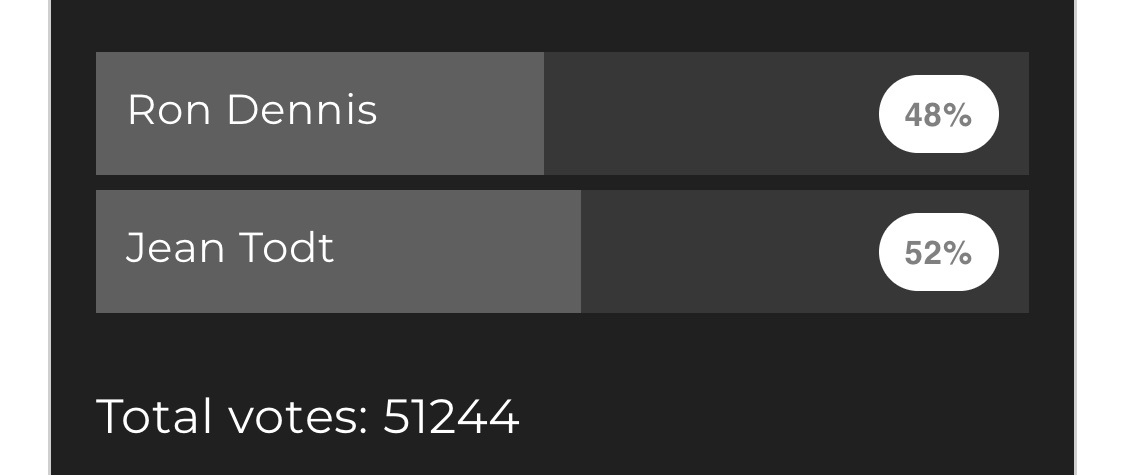Image resolution: width=1125 pixels, height=475 pixels.
Task: Click the "Total votes:" label
Action: pyautogui.click(x=232, y=416)
